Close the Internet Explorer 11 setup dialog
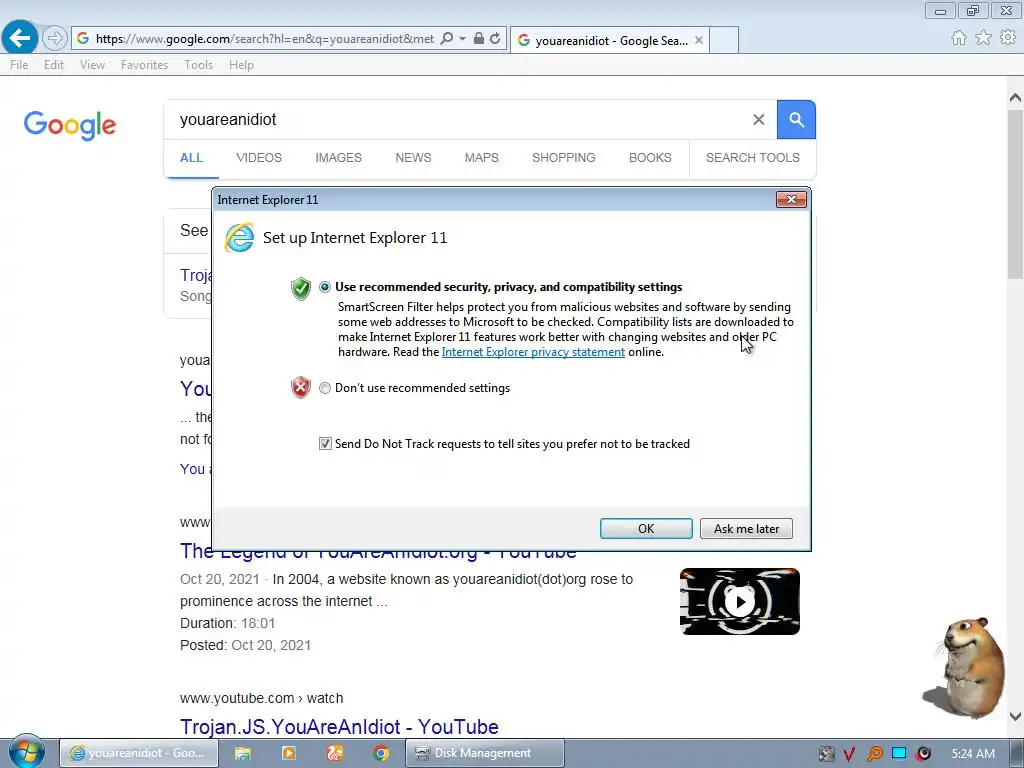The image size is (1024, 768). click(791, 200)
